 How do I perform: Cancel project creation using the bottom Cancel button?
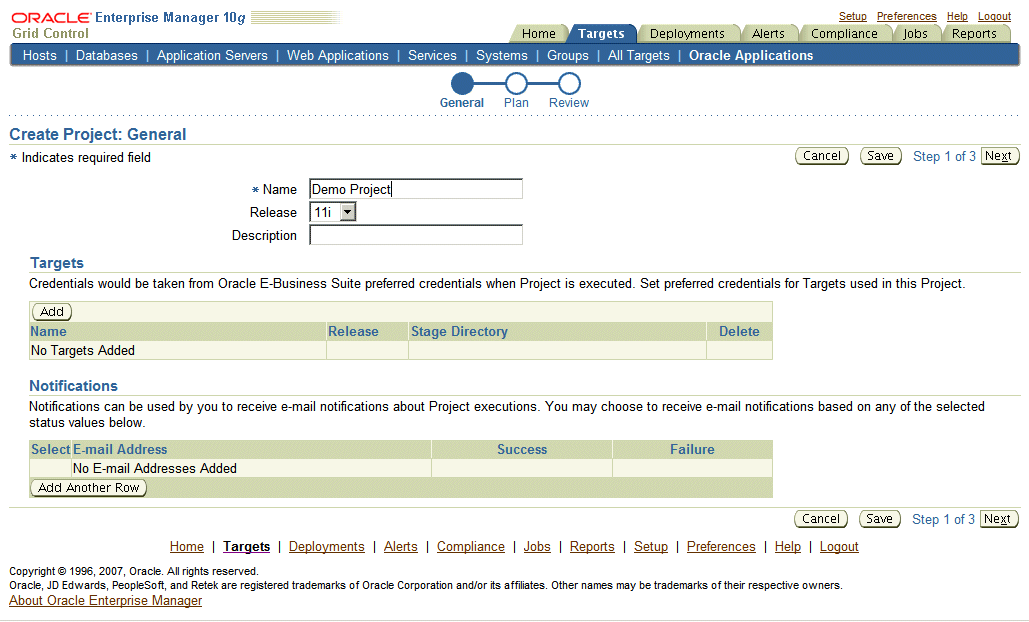pos(820,518)
